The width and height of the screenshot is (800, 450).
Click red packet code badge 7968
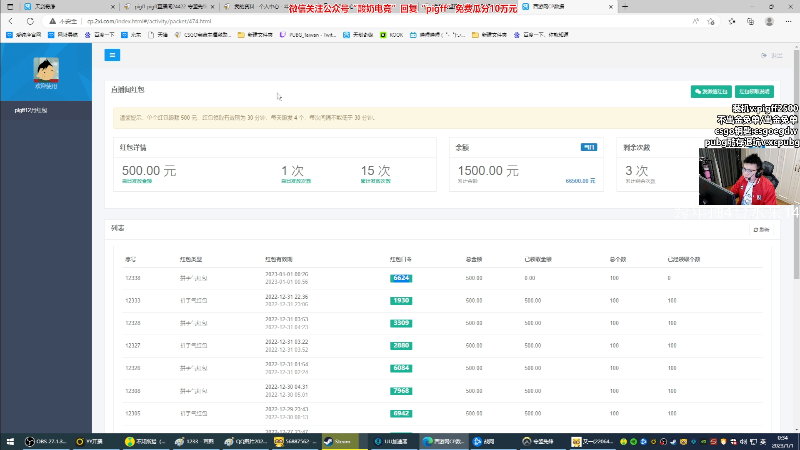(401, 391)
